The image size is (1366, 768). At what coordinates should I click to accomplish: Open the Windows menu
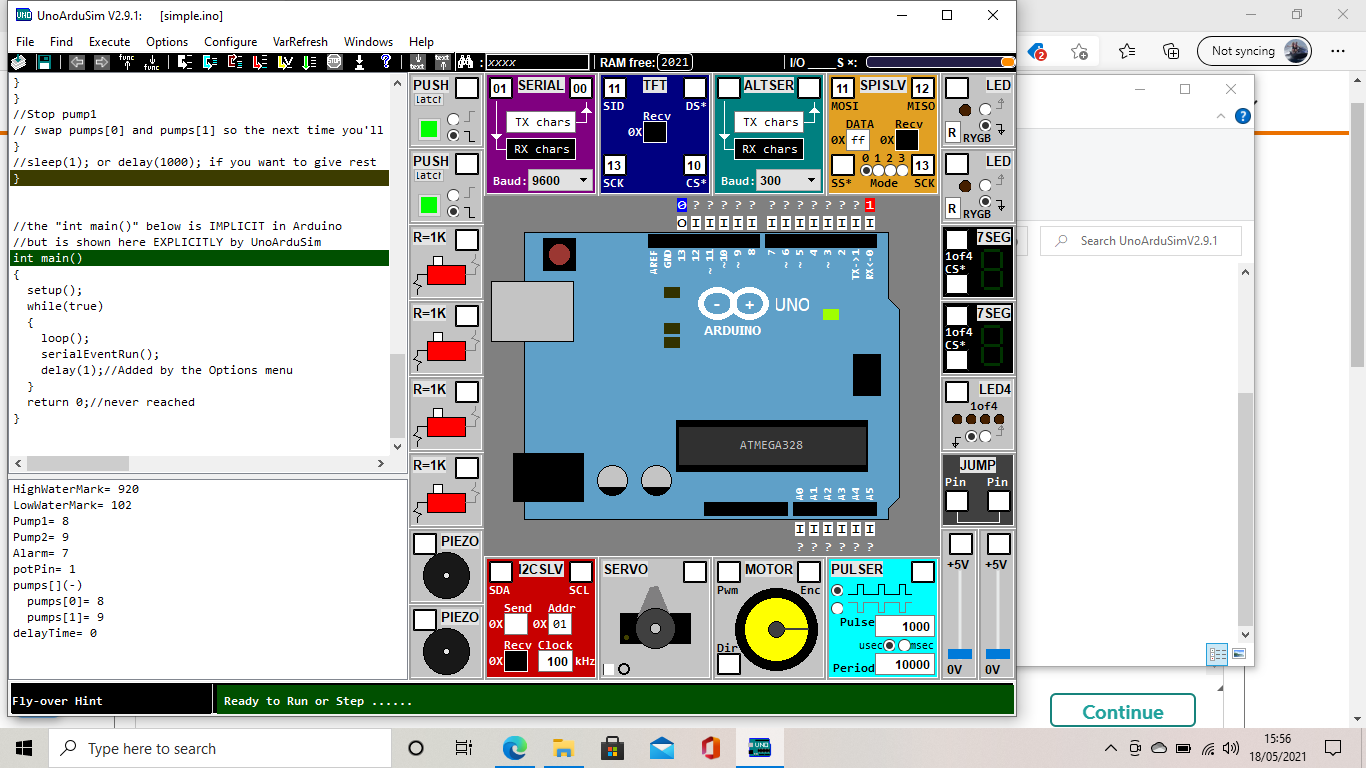368,42
